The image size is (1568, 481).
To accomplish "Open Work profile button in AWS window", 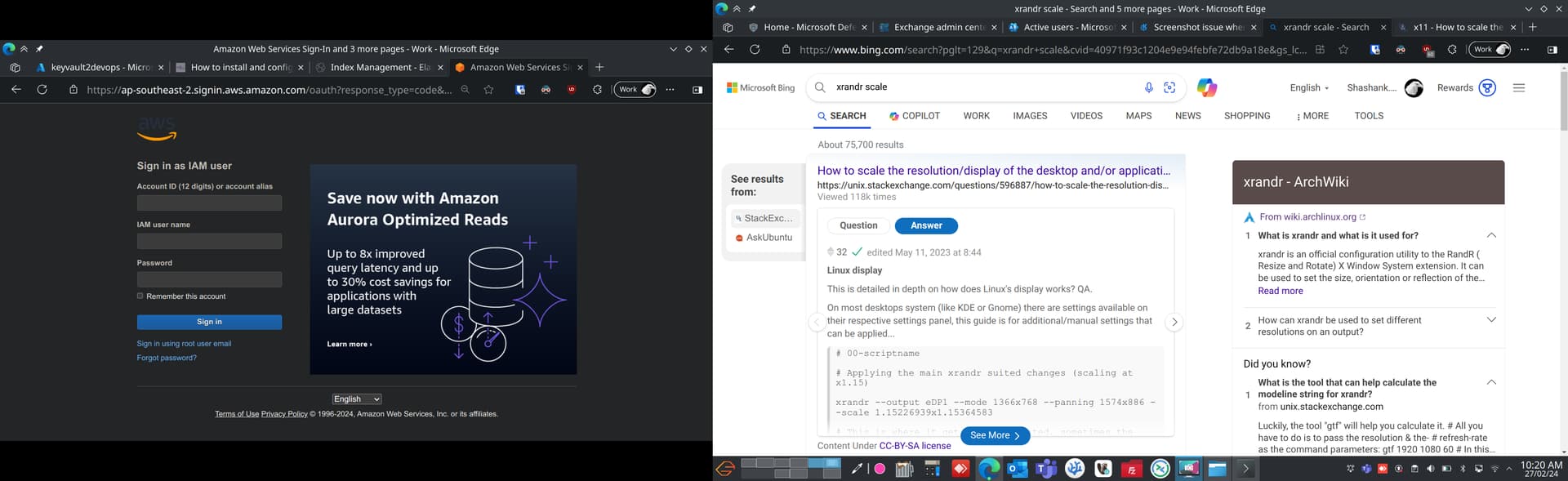I will click(636, 90).
